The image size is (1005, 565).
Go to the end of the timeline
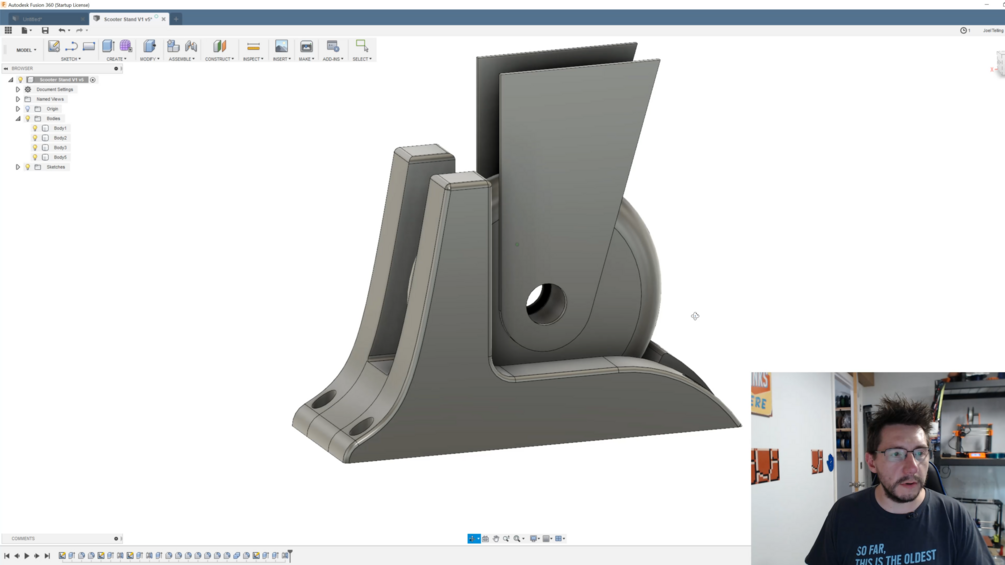47,556
